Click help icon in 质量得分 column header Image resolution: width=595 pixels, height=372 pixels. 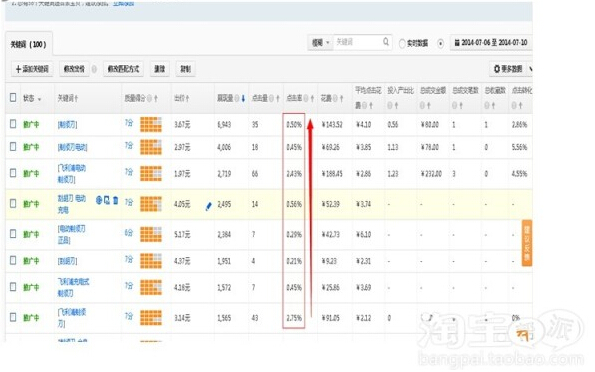150,98
